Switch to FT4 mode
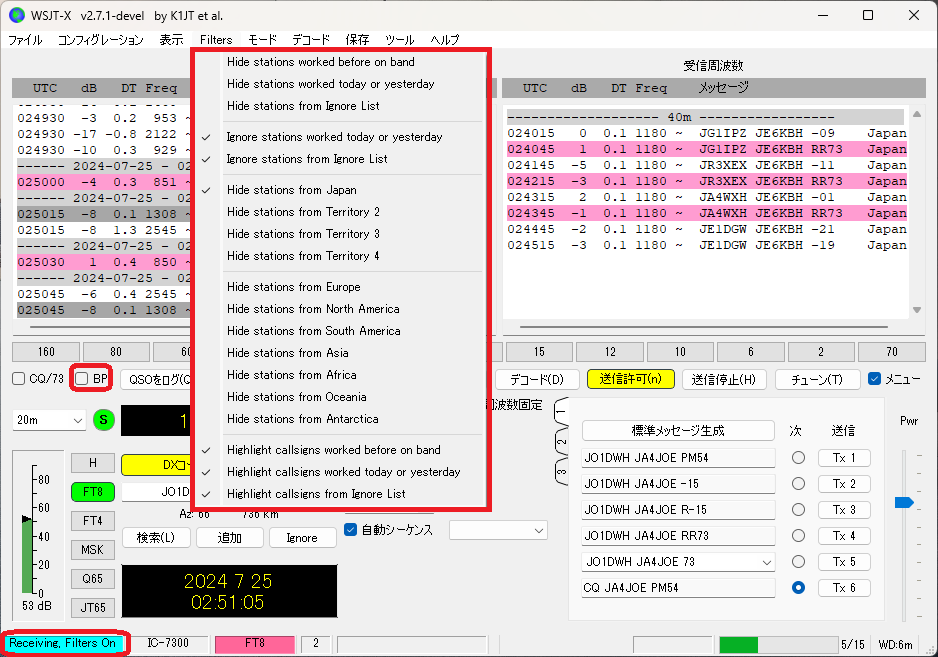938x657 pixels. point(92,520)
